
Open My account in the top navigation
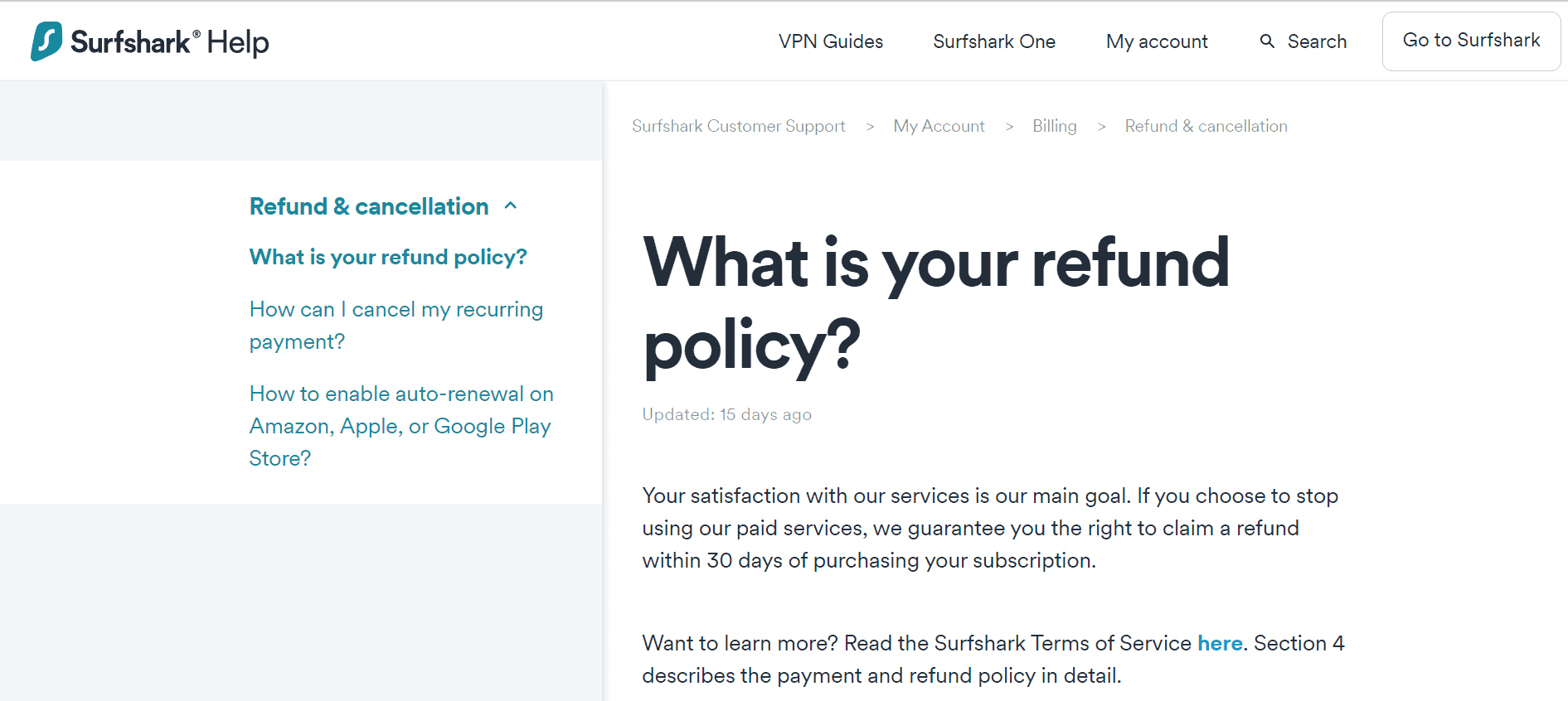(1157, 41)
